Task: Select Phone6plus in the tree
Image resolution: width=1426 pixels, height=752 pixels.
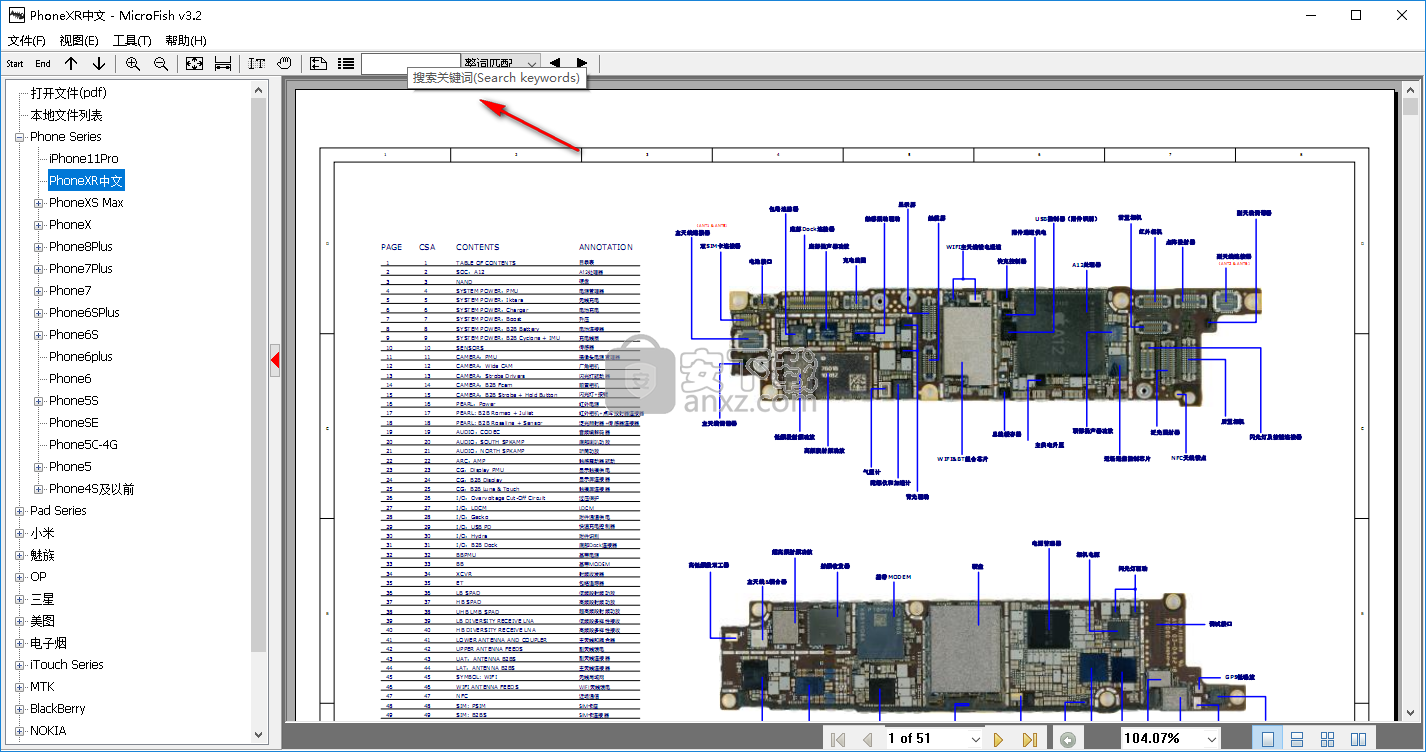Action: click(81, 357)
